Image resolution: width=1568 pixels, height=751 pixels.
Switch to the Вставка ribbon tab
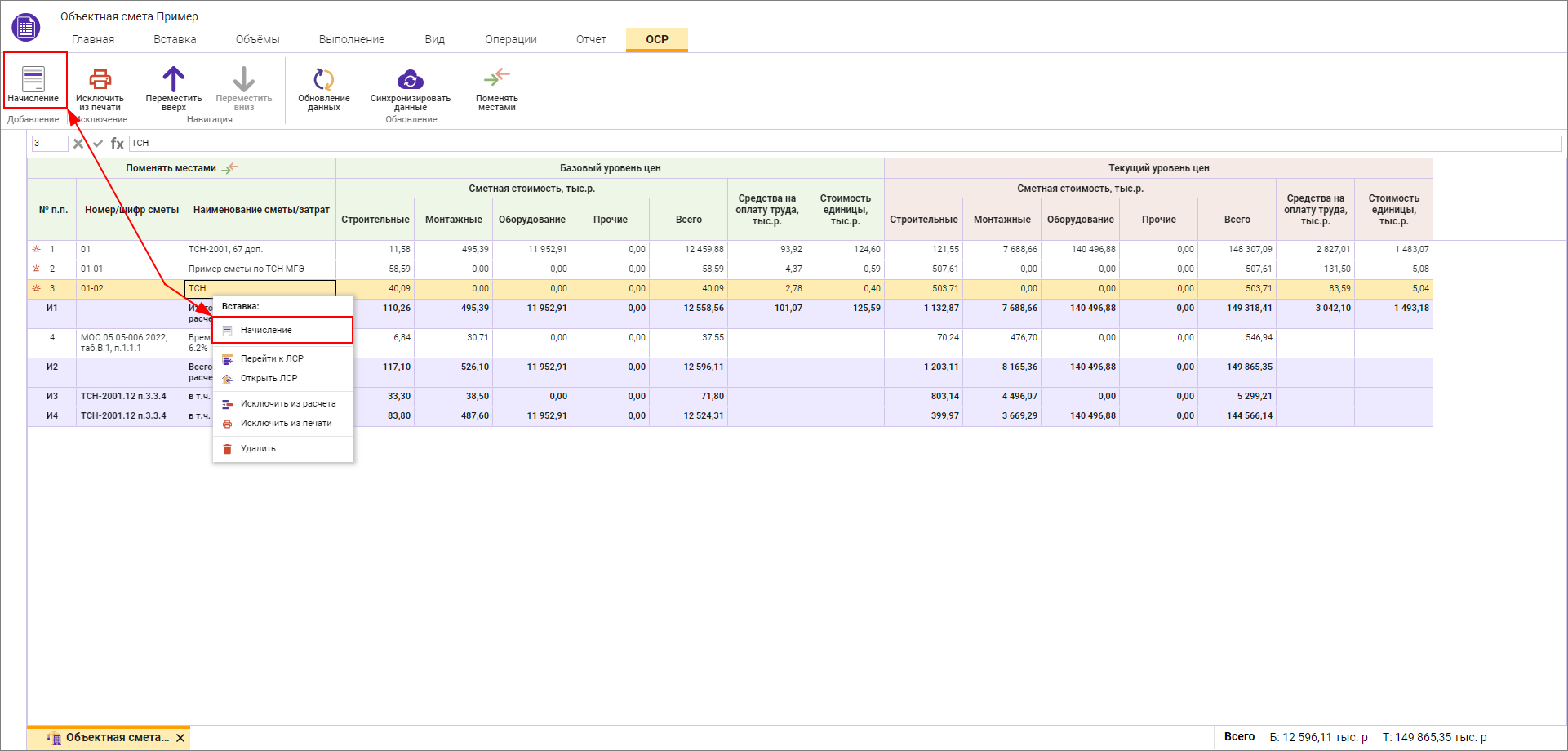click(x=175, y=39)
